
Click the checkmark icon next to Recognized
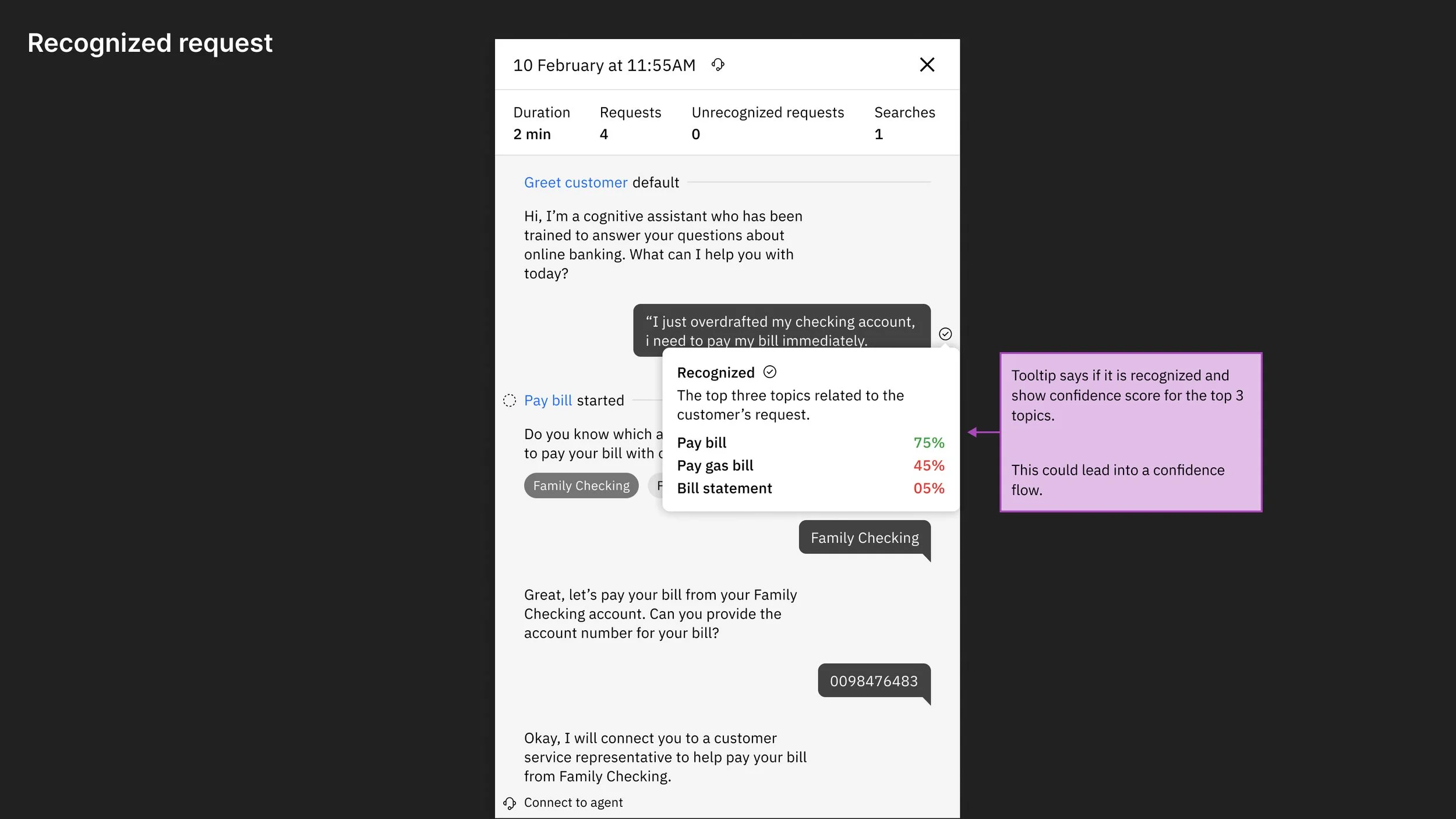coord(769,372)
